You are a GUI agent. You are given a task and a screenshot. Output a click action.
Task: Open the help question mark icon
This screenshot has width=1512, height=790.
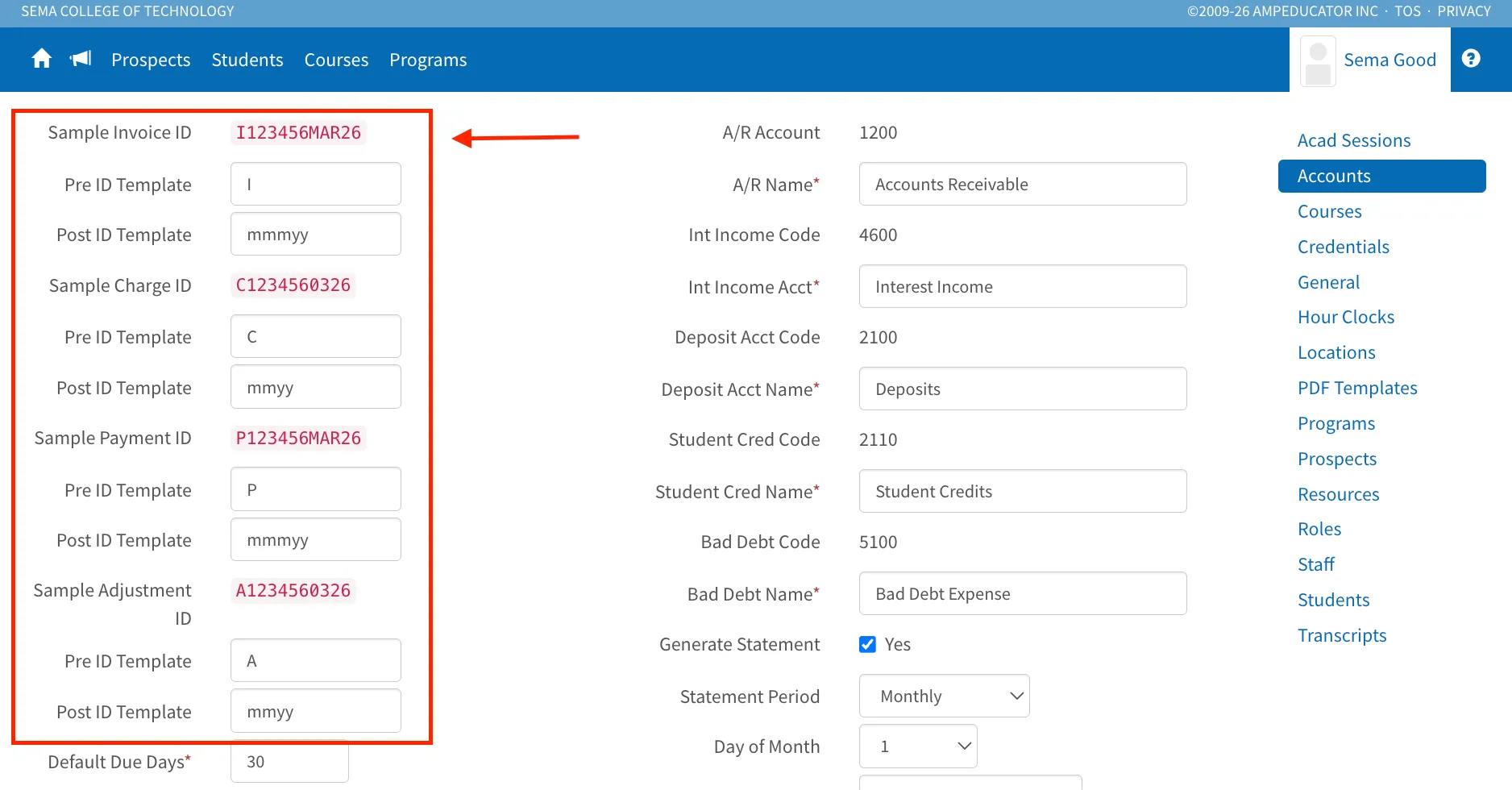[x=1471, y=59]
